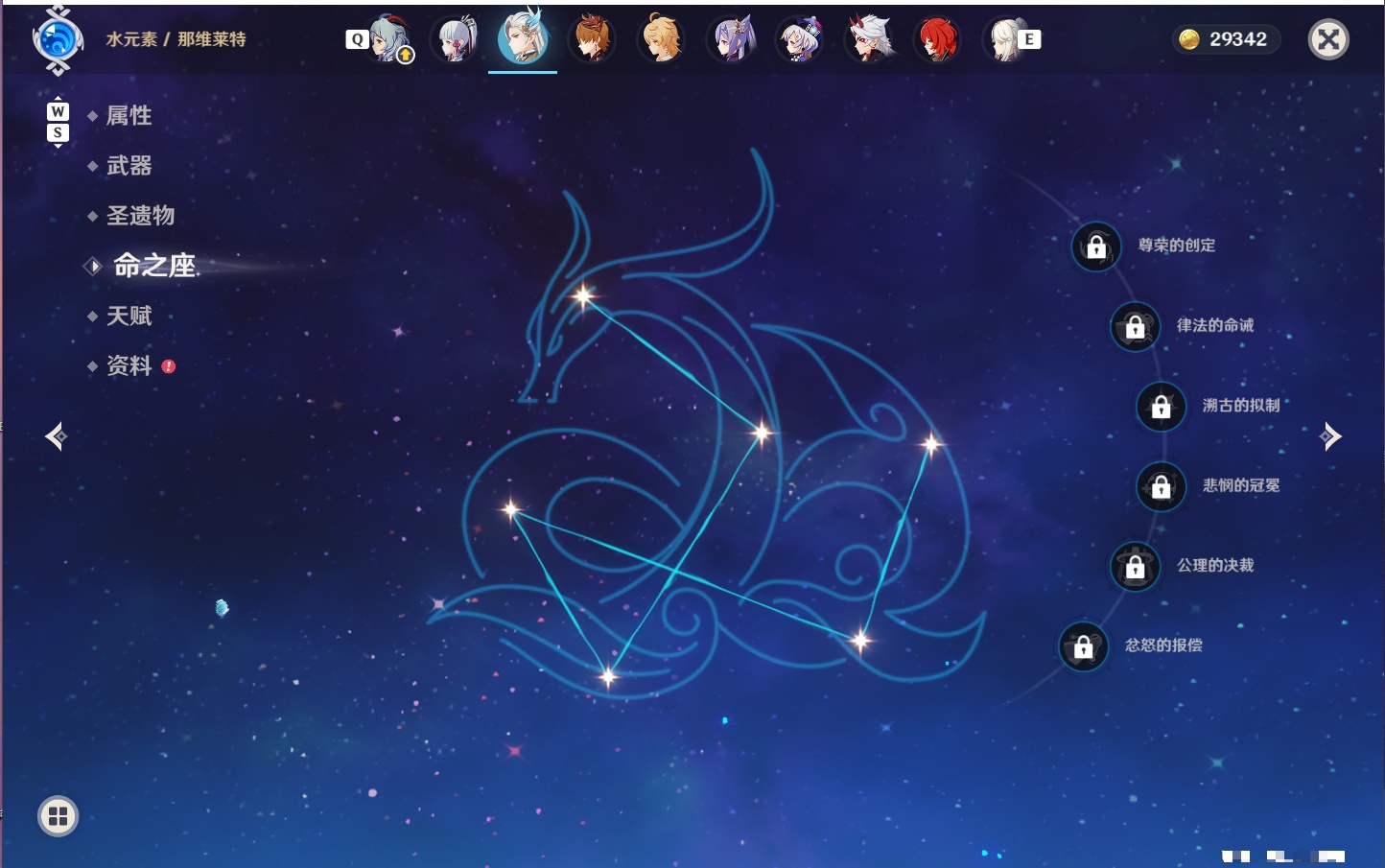Viewport: 1385px width, 868px height.
Task: Open the 天赋 talents tab
Action: pos(129,316)
